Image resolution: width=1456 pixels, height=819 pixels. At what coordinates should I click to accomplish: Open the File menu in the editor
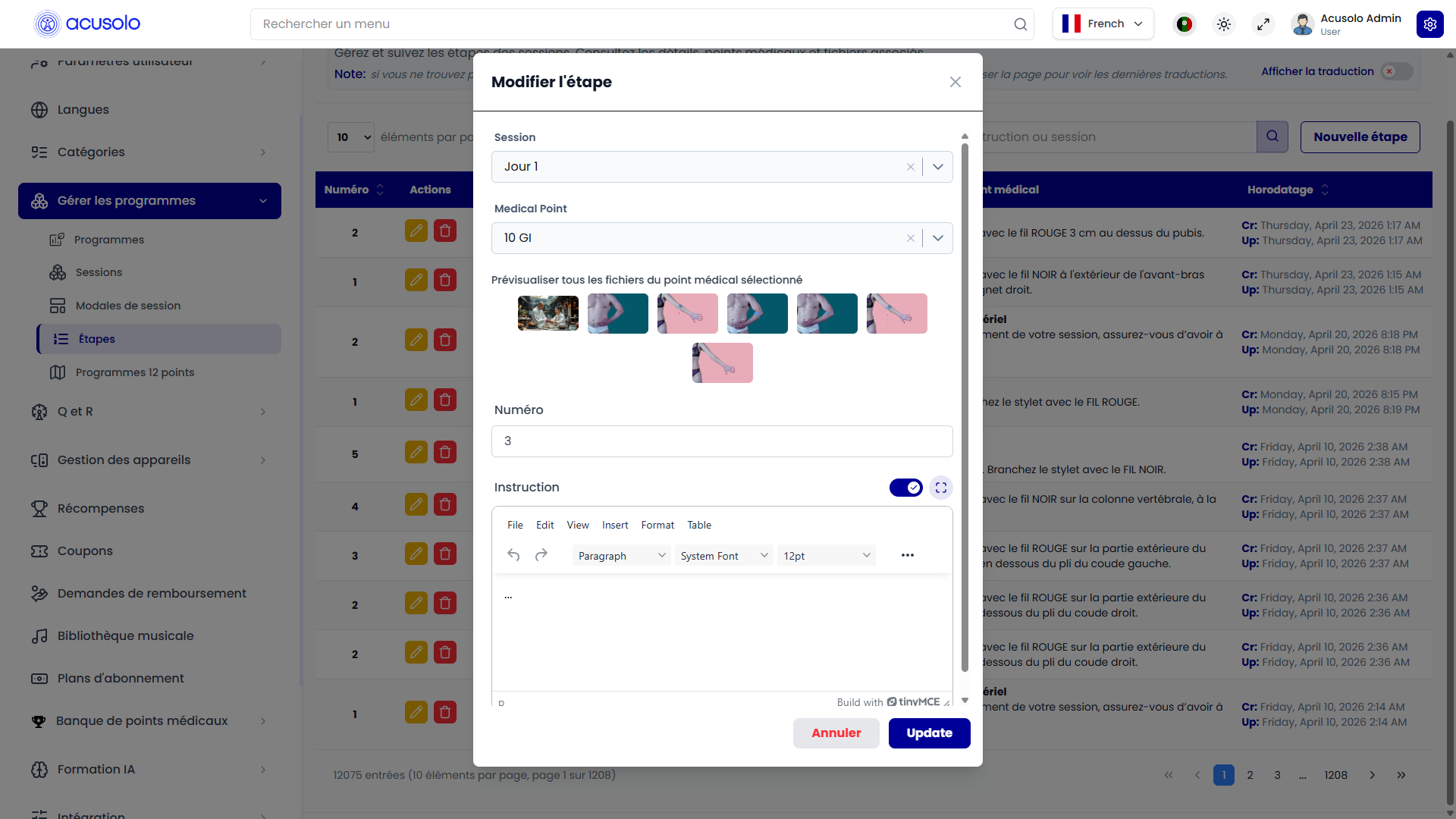click(x=515, y=525)
